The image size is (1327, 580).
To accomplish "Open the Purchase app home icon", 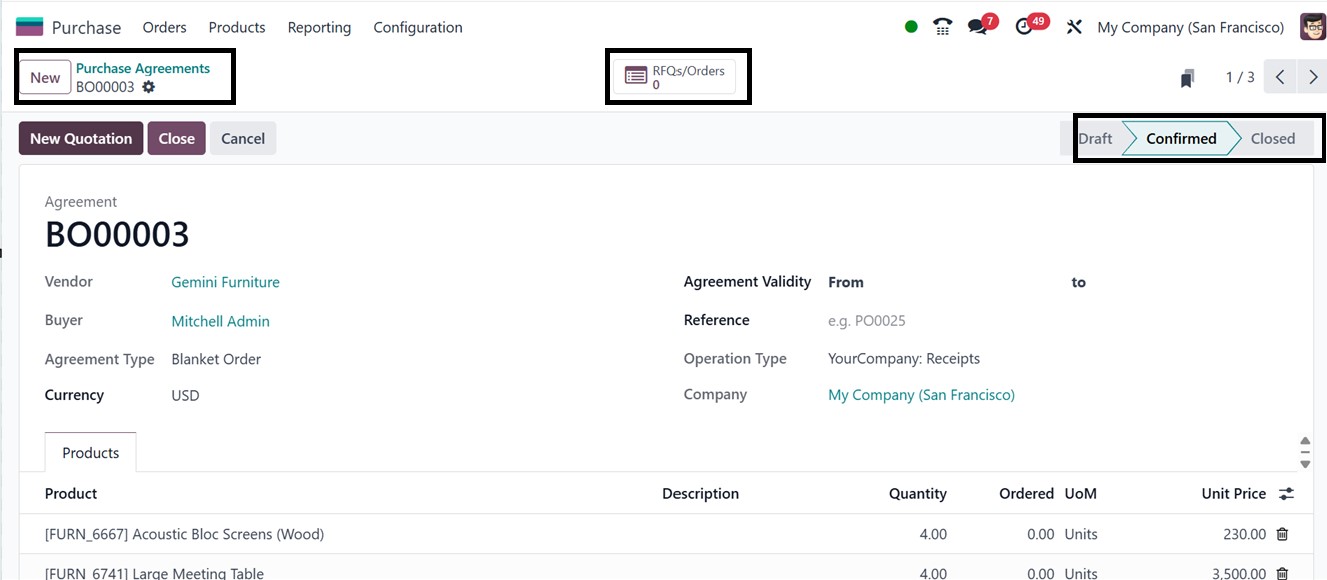I will pos(30,27).
